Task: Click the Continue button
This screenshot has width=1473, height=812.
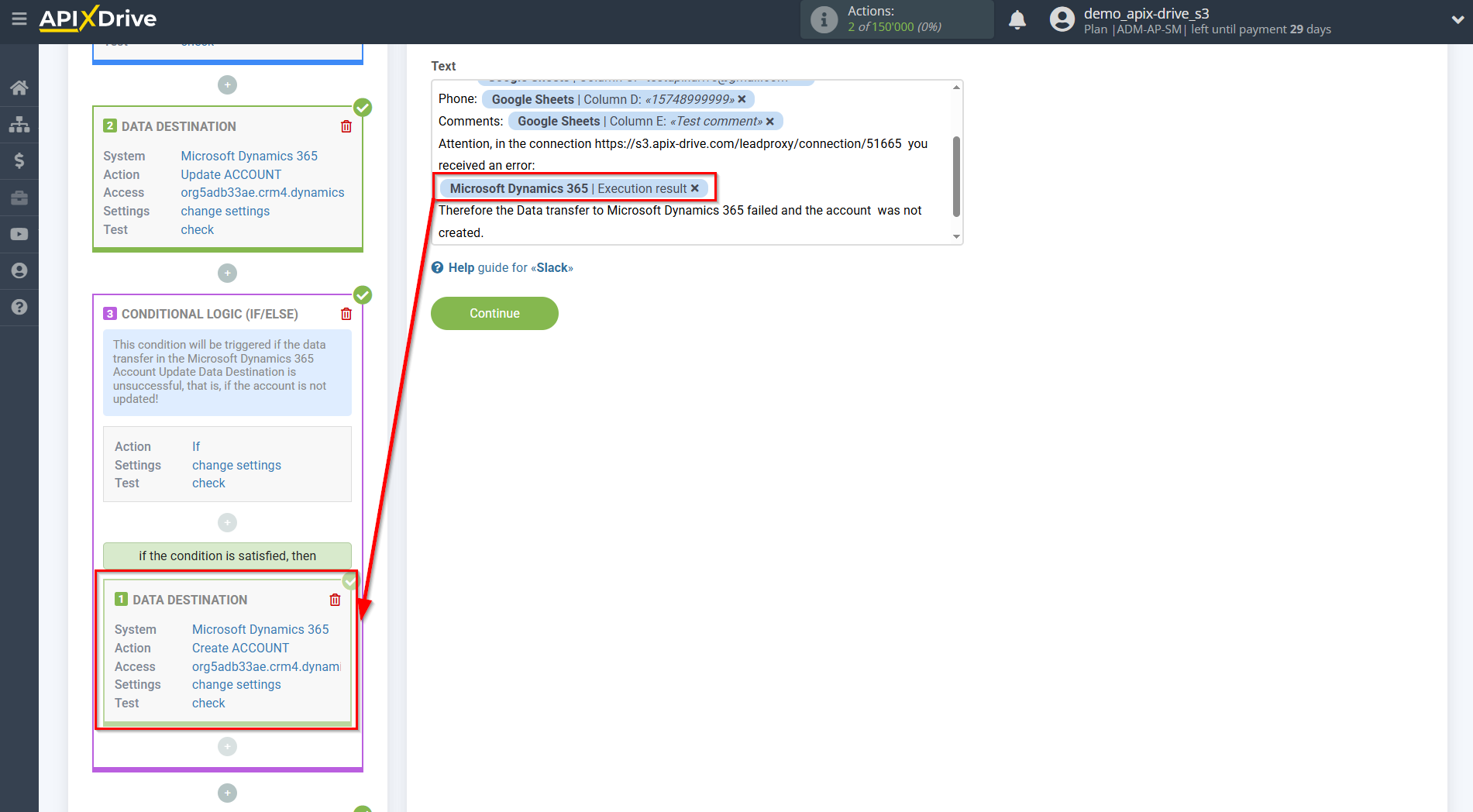Action: click(x=494, y=313)
